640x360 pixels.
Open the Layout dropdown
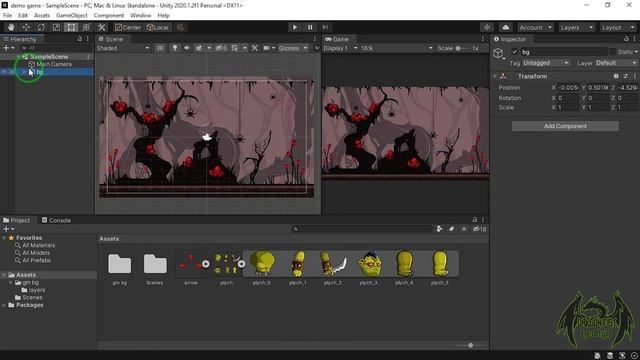click(618, 27)
